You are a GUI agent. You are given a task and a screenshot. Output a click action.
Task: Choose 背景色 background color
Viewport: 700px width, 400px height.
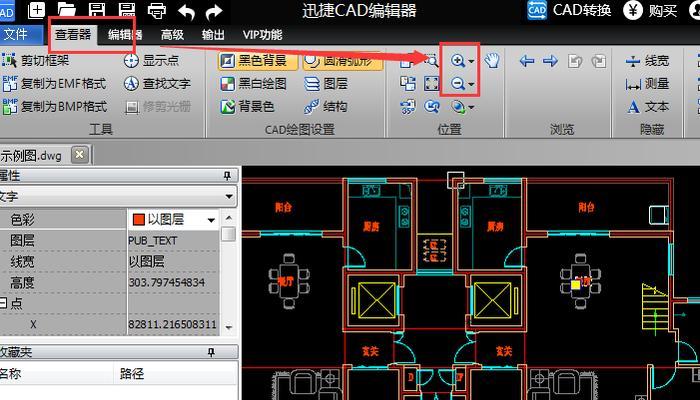pyautogui.click(x=247, y=107)
